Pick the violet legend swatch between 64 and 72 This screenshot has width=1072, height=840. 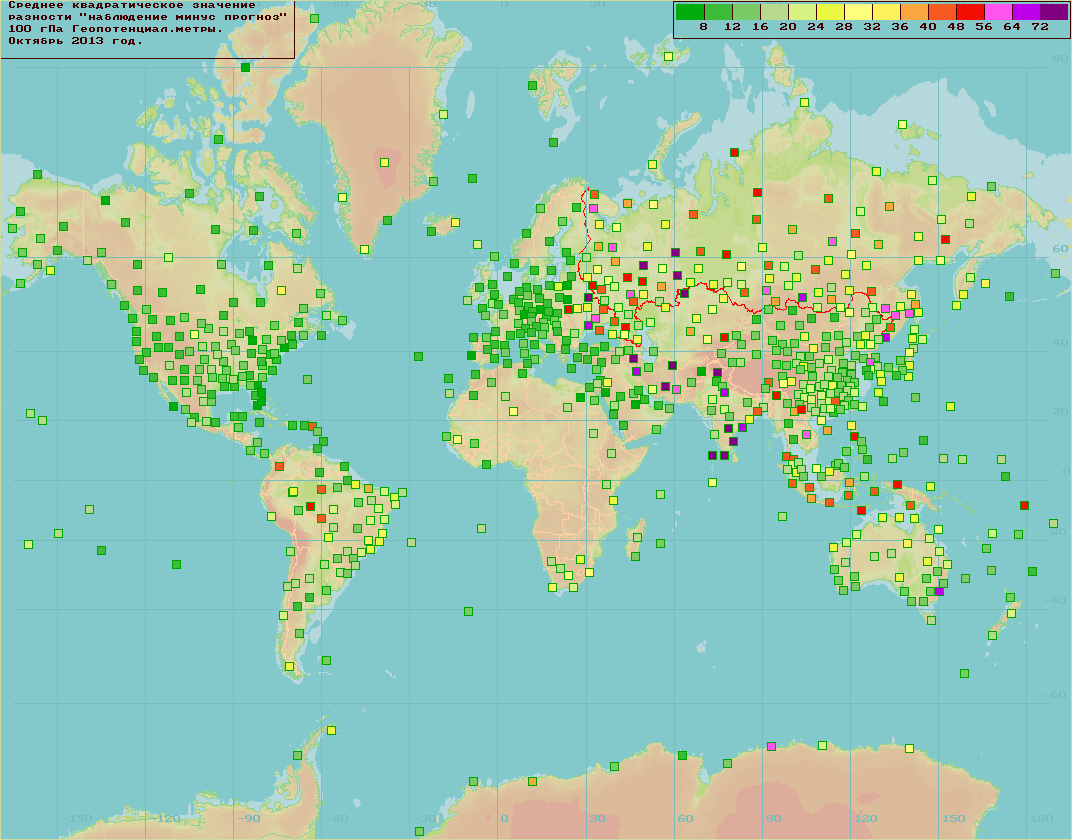tap(1026, 11)
